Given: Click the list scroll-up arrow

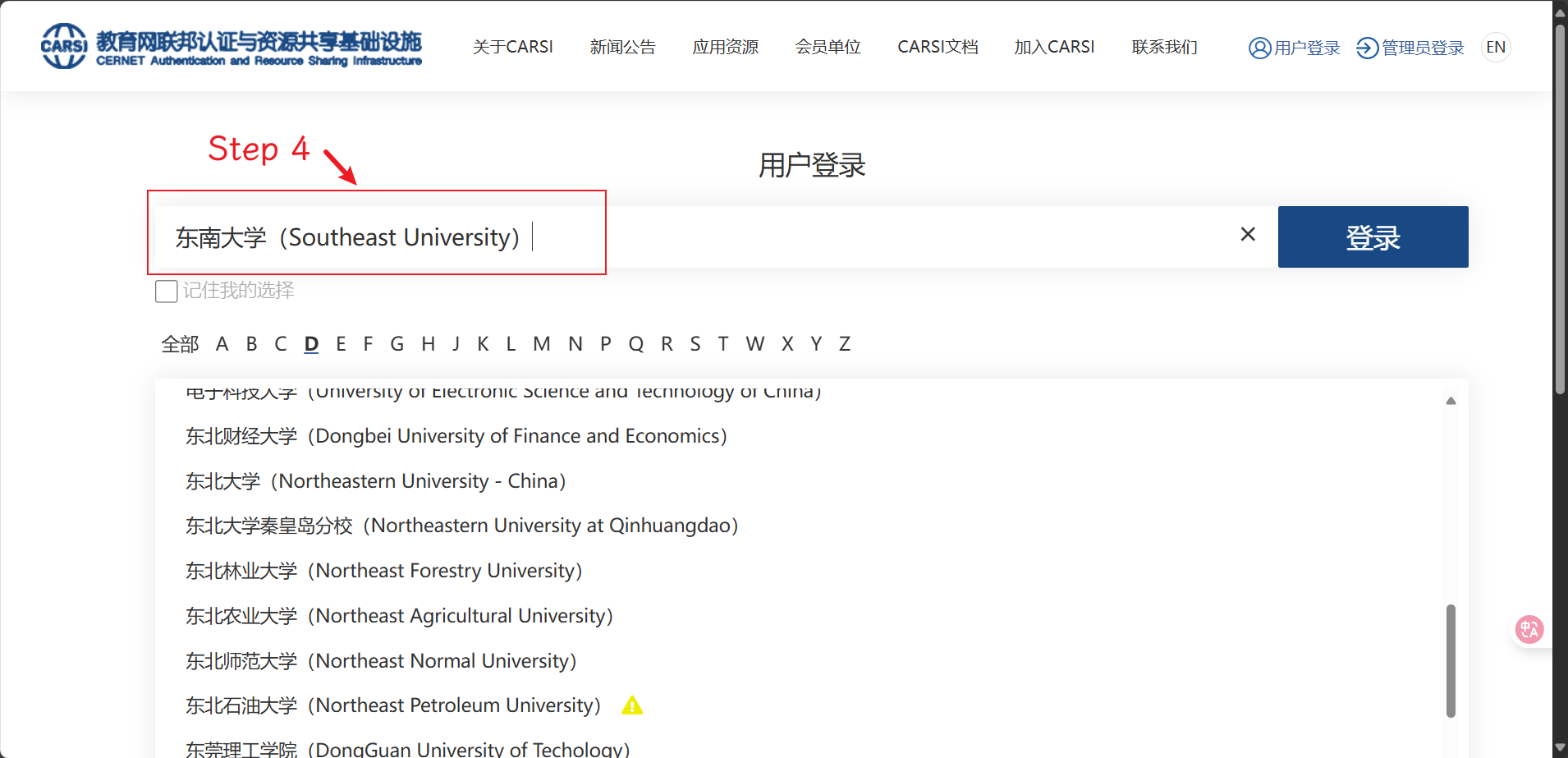Looking at the screenshot, I should pyautogui.click(x=1451, y=401).
